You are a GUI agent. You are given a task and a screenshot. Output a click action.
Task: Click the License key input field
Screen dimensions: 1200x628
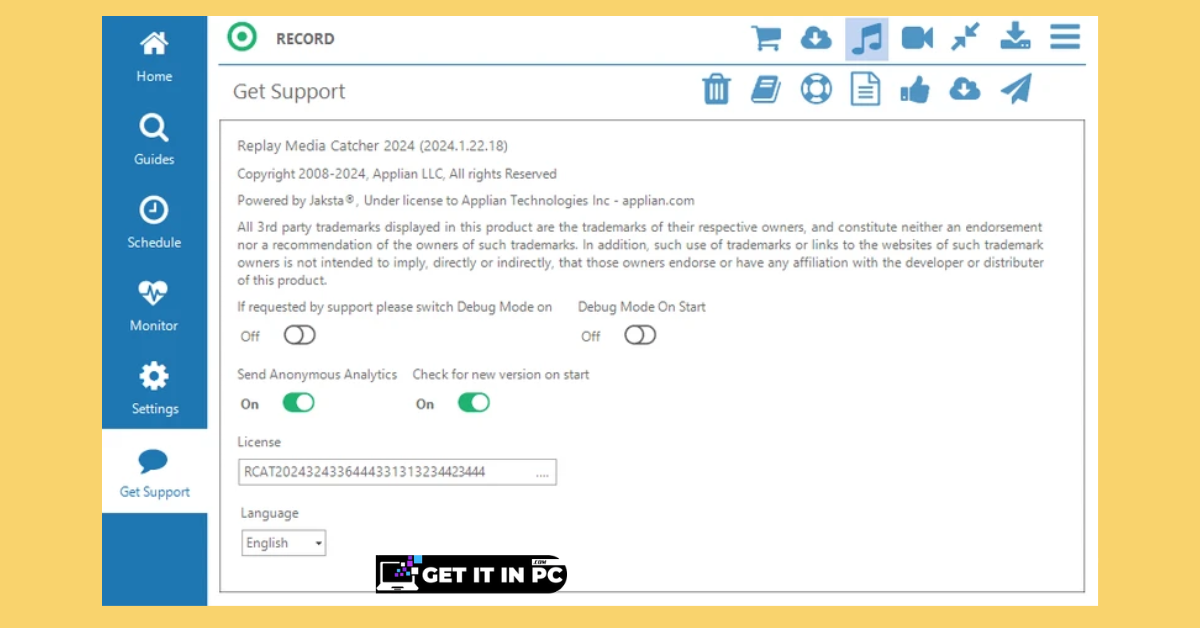397,472
